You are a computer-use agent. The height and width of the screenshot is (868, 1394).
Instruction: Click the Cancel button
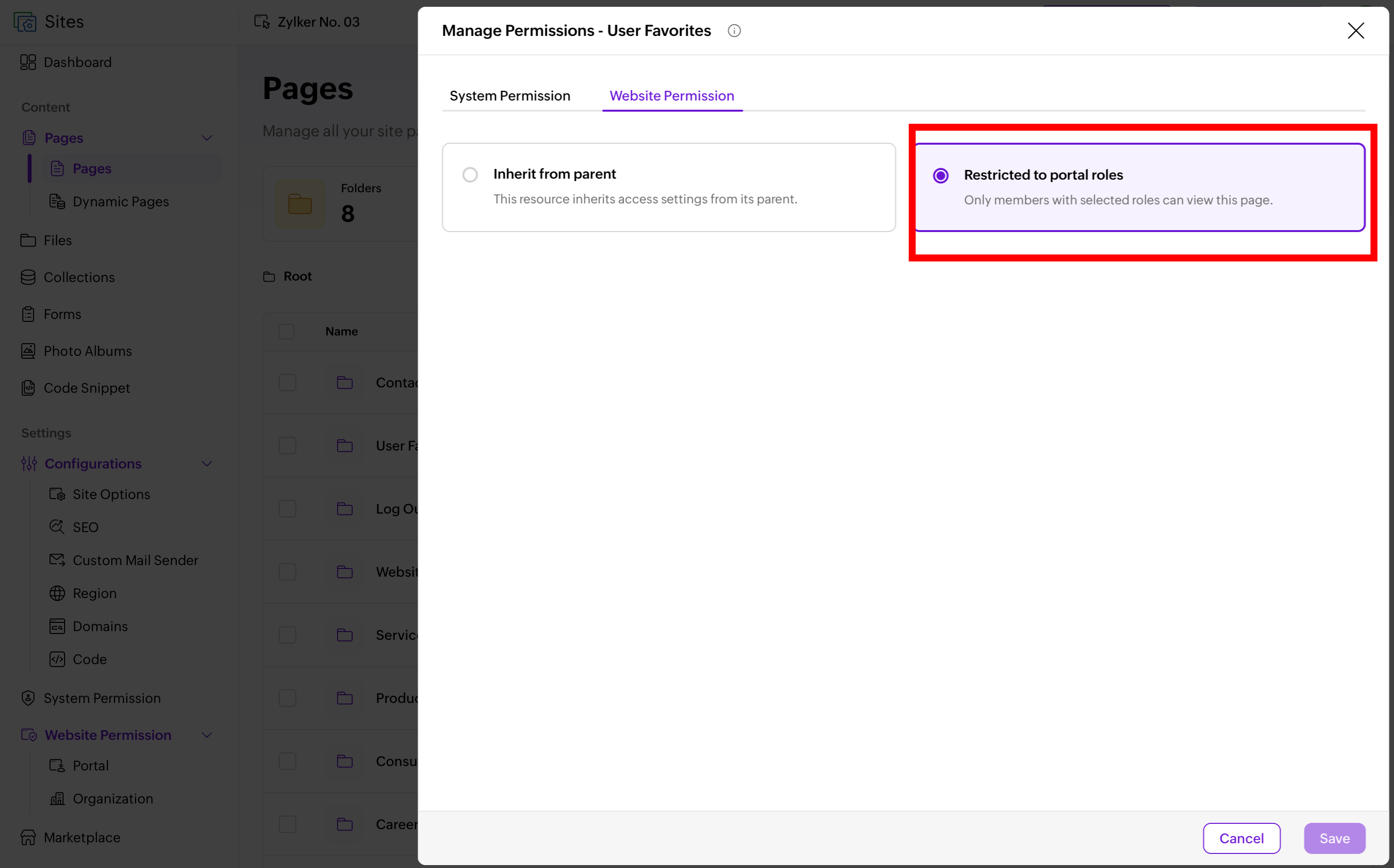coord(1241,838)
